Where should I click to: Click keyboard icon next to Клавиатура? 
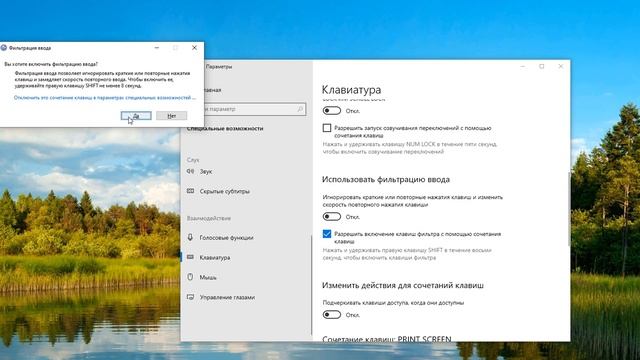[190, 257]
